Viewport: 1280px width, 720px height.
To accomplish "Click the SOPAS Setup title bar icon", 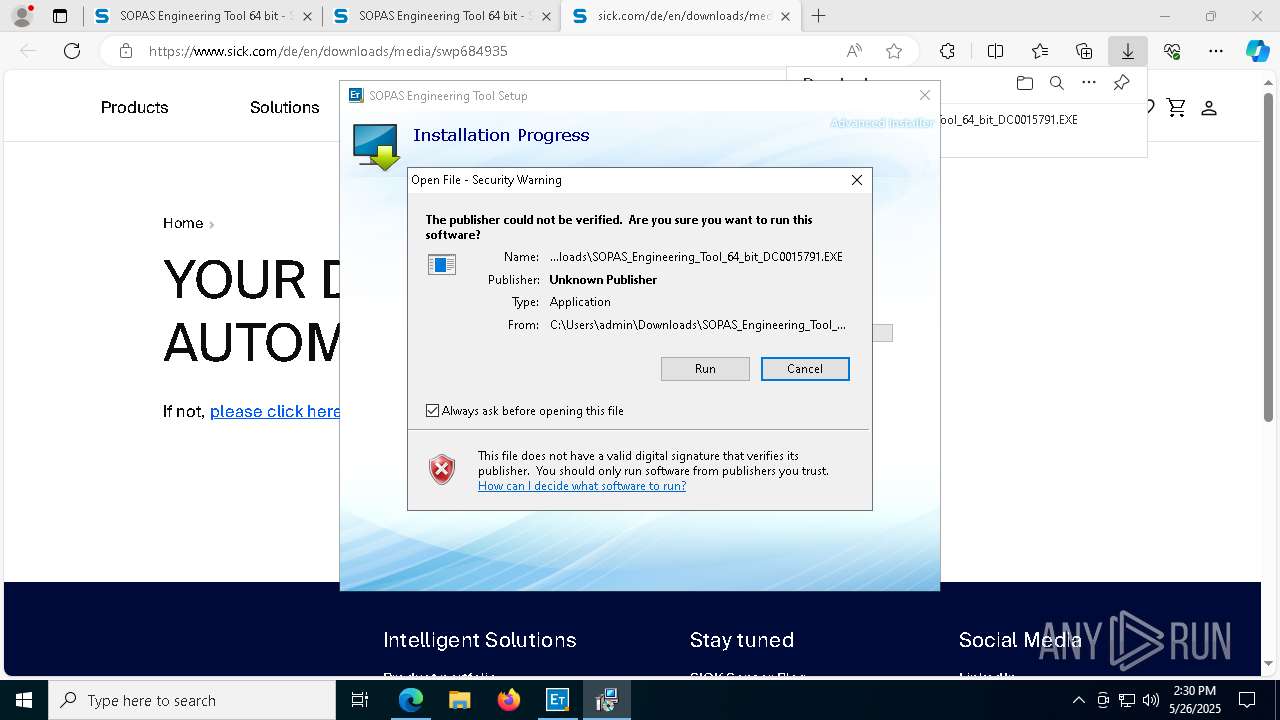I will (x=355, y=95).
